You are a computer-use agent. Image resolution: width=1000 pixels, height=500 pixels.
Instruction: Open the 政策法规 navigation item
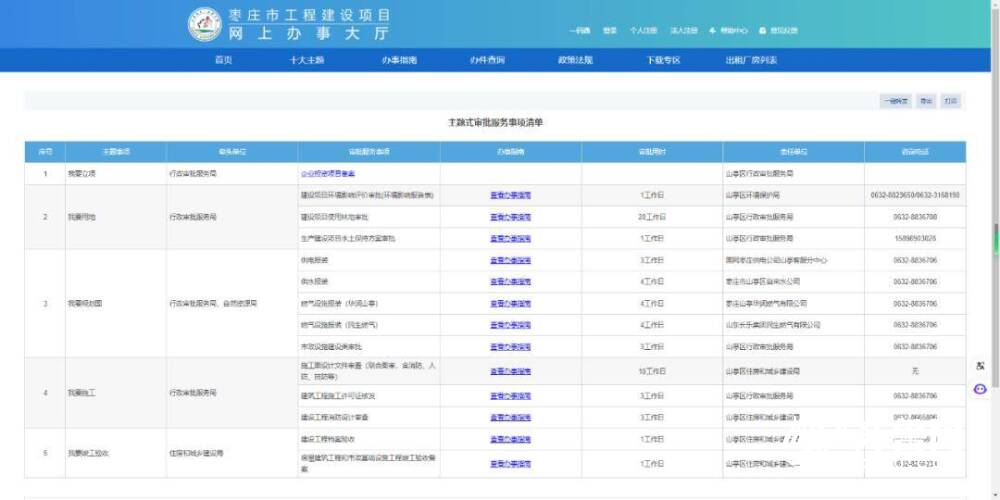[575, 61]
